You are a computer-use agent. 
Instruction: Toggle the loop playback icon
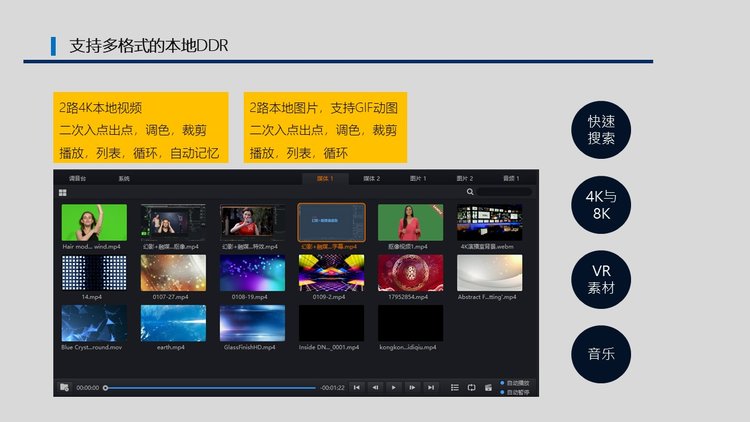tap(471, 387)
